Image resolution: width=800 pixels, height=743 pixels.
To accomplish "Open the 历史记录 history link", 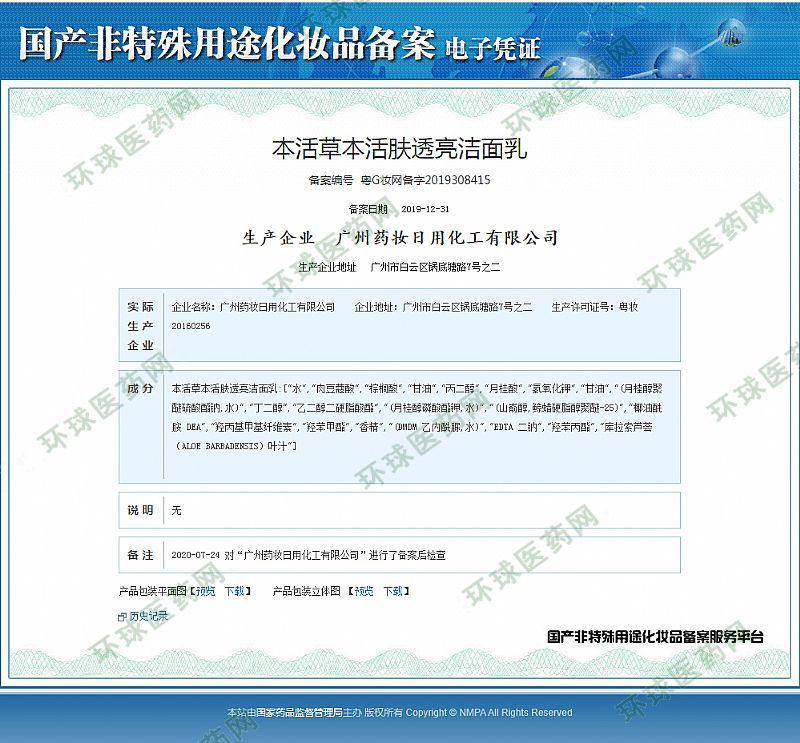I will coord(148,617).
